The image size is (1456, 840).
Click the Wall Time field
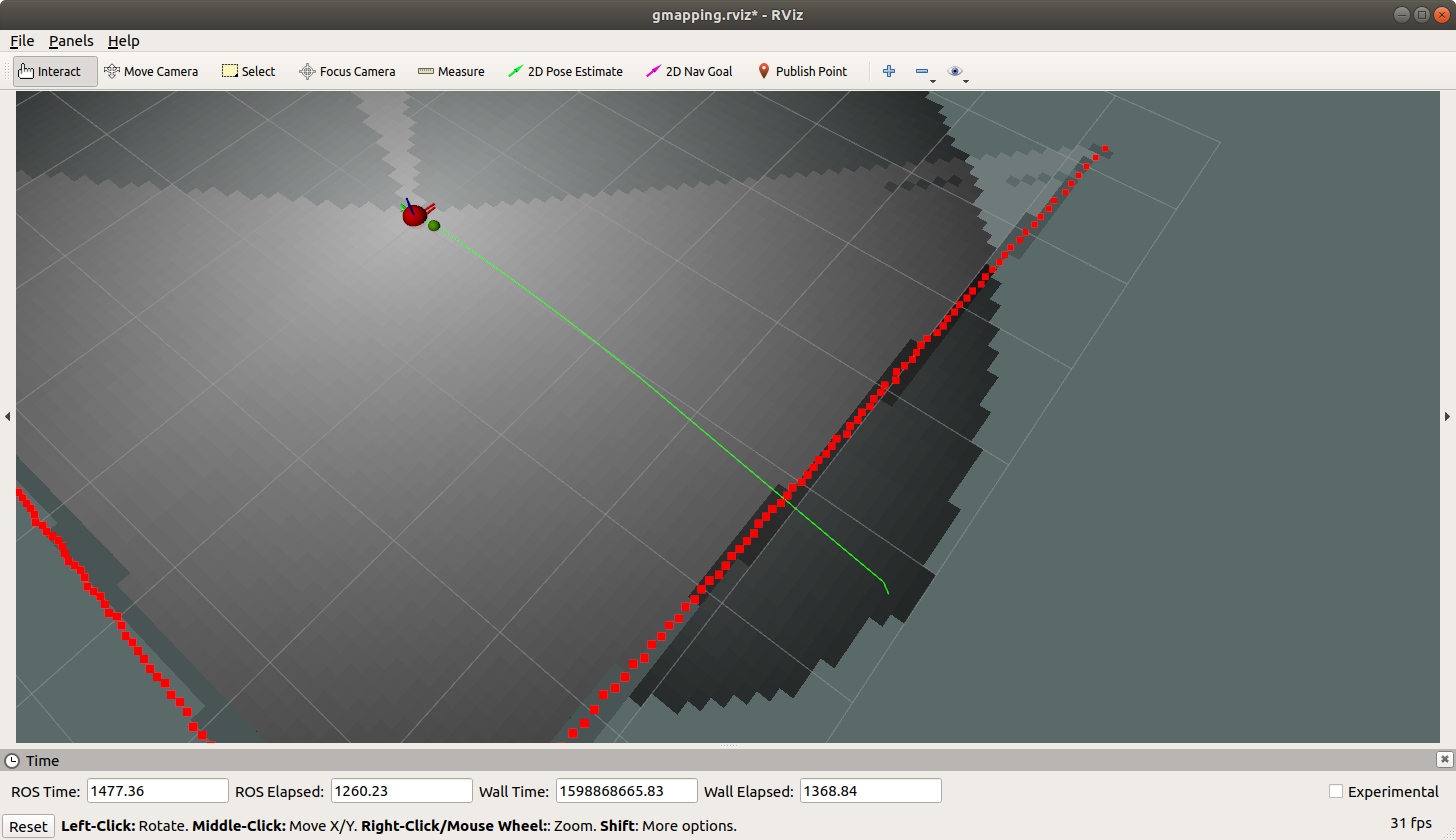click(626, 791)
